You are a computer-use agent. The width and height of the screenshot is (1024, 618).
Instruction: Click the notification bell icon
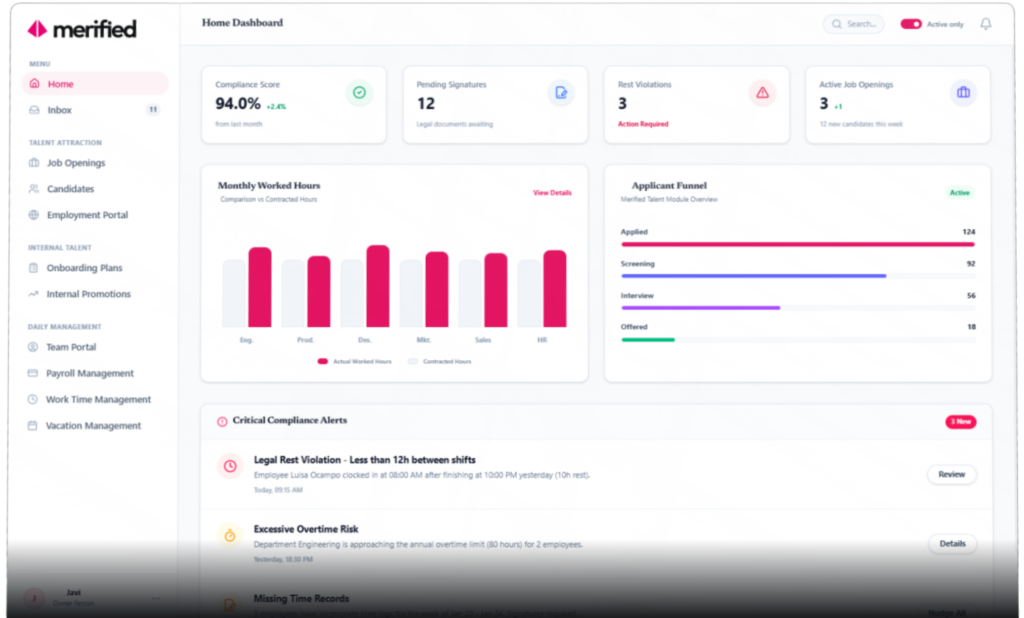986,24
